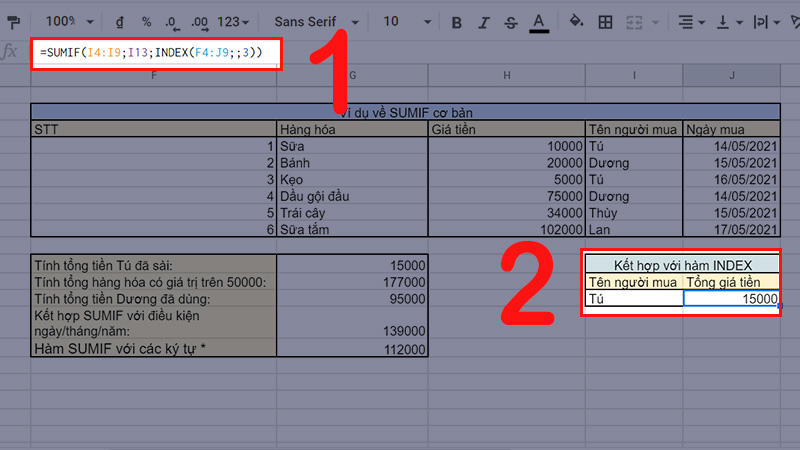Screen dimensions: 800x450
Task: Click the paint format icon
Action: point(13,21)
